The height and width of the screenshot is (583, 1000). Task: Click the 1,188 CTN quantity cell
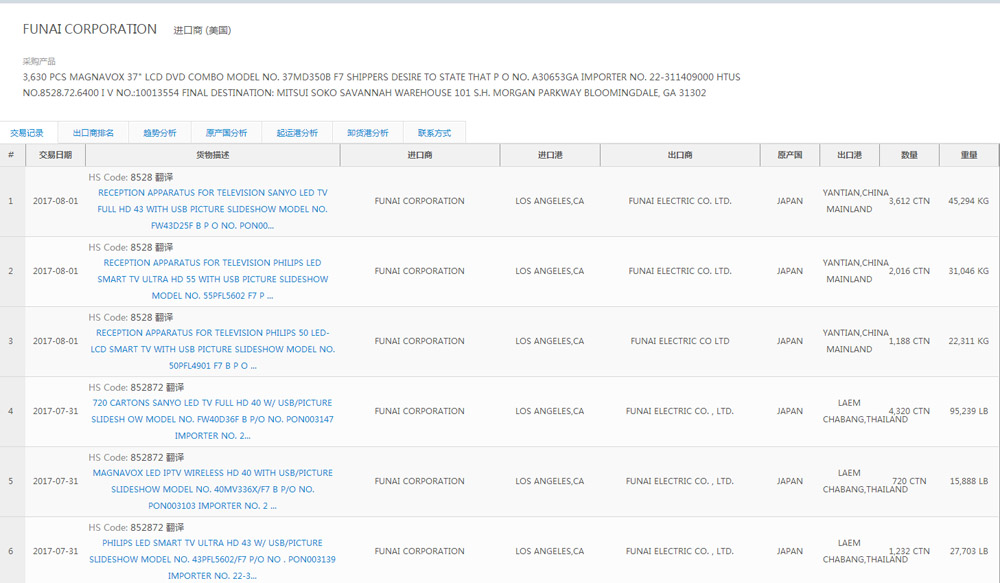pyautogui.click(x=909, y=341)
